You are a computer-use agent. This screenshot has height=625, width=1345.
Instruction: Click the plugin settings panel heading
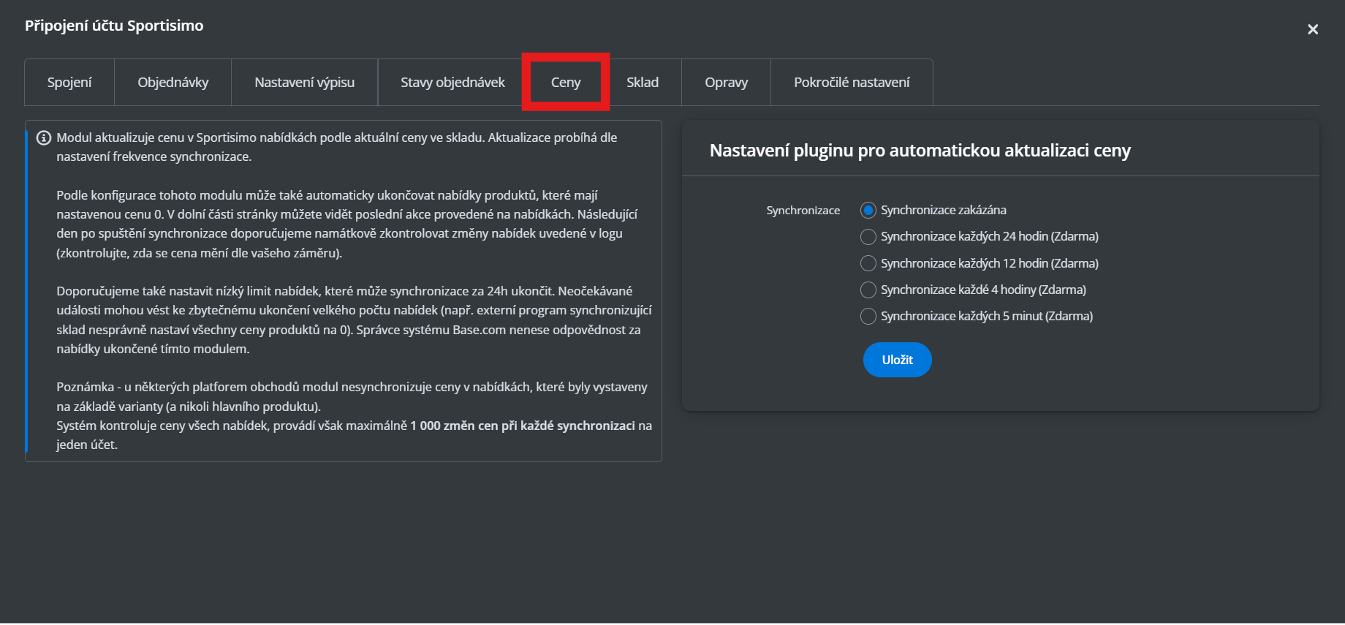tap(920, 151)
